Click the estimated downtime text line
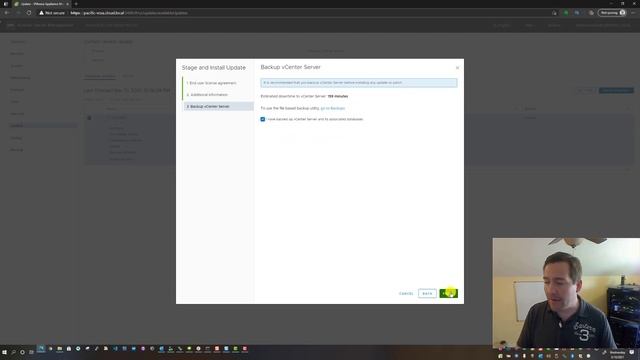The width and height of the screenshot is (640, 360). [x=304, y=96]
